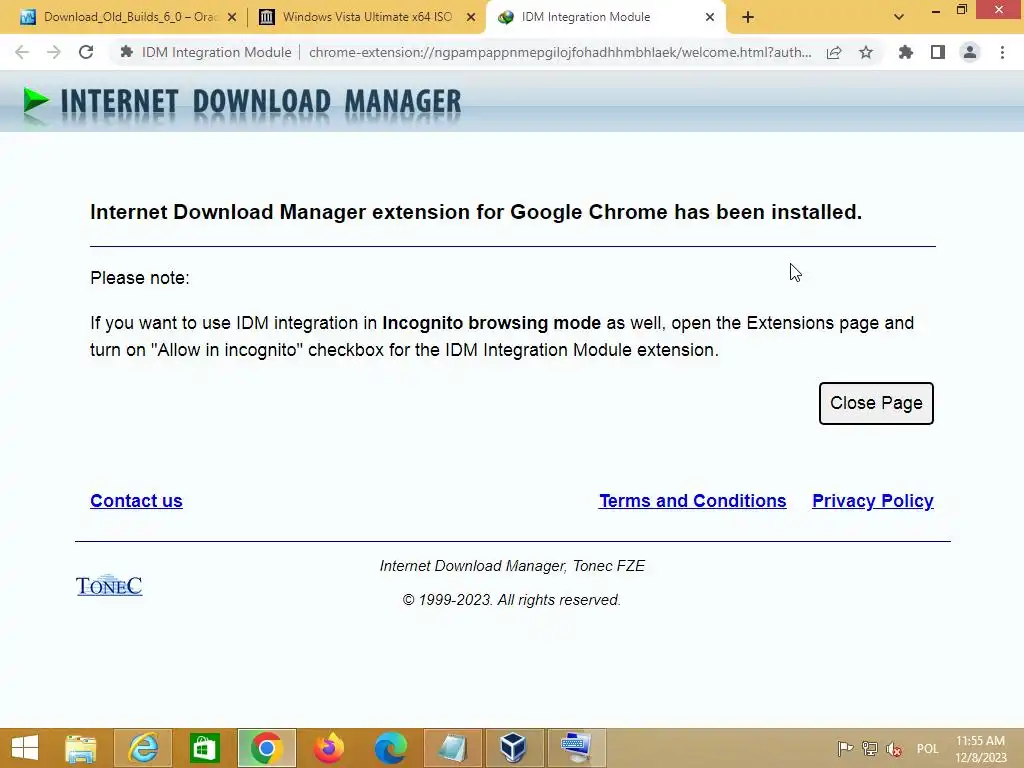Screen dimensions: 1024x768
Task: Open the Action Center flag tray icon
Action: (845, 748)
